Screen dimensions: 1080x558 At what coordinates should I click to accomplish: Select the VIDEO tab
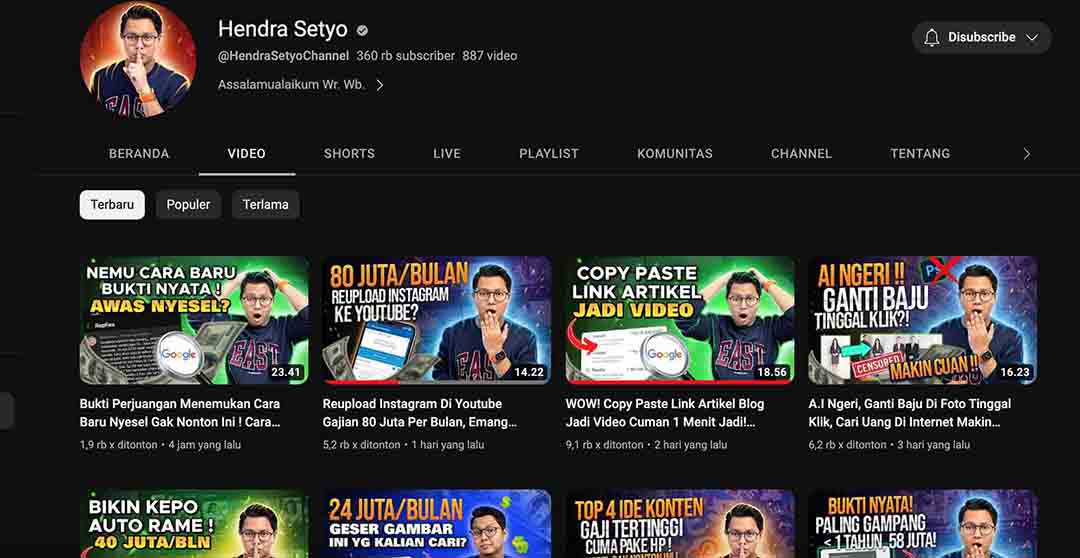coord(247,154)
